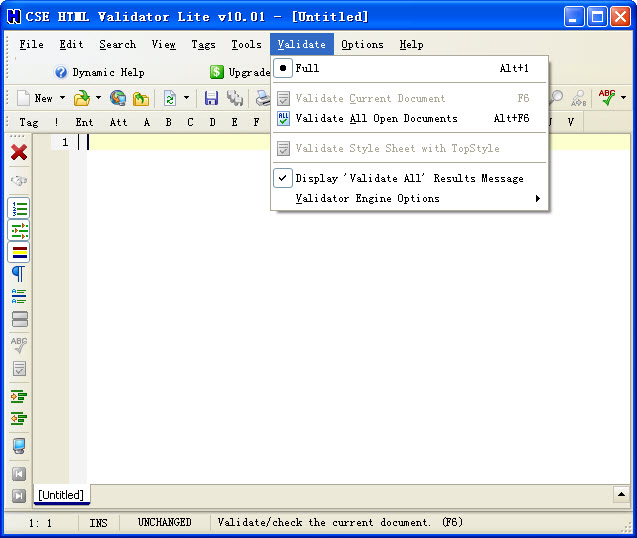Go to the next document using the sidebar arrow
The width and height of the screenshot is (637, 538).
[x=19, y=496]
